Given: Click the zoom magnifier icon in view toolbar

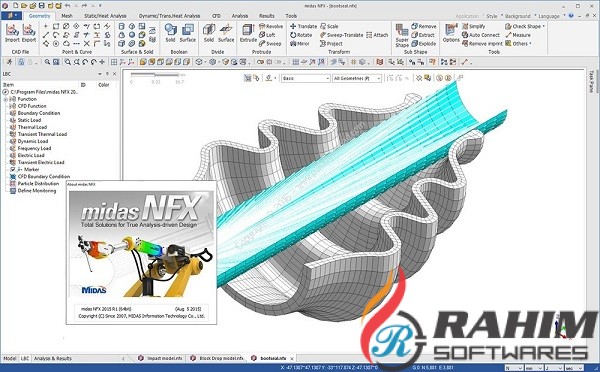Looking at the screenshot, I should click(47, 62).
